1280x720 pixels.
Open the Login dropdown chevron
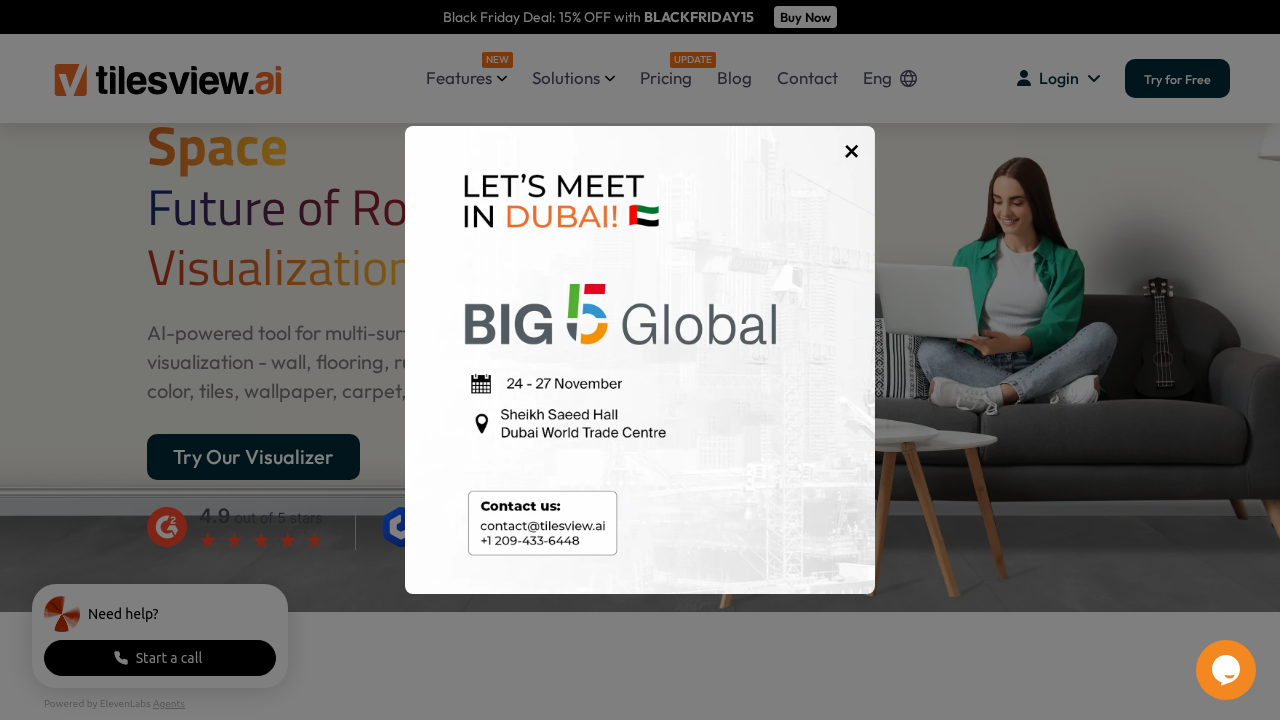[x=1094, y=78]
